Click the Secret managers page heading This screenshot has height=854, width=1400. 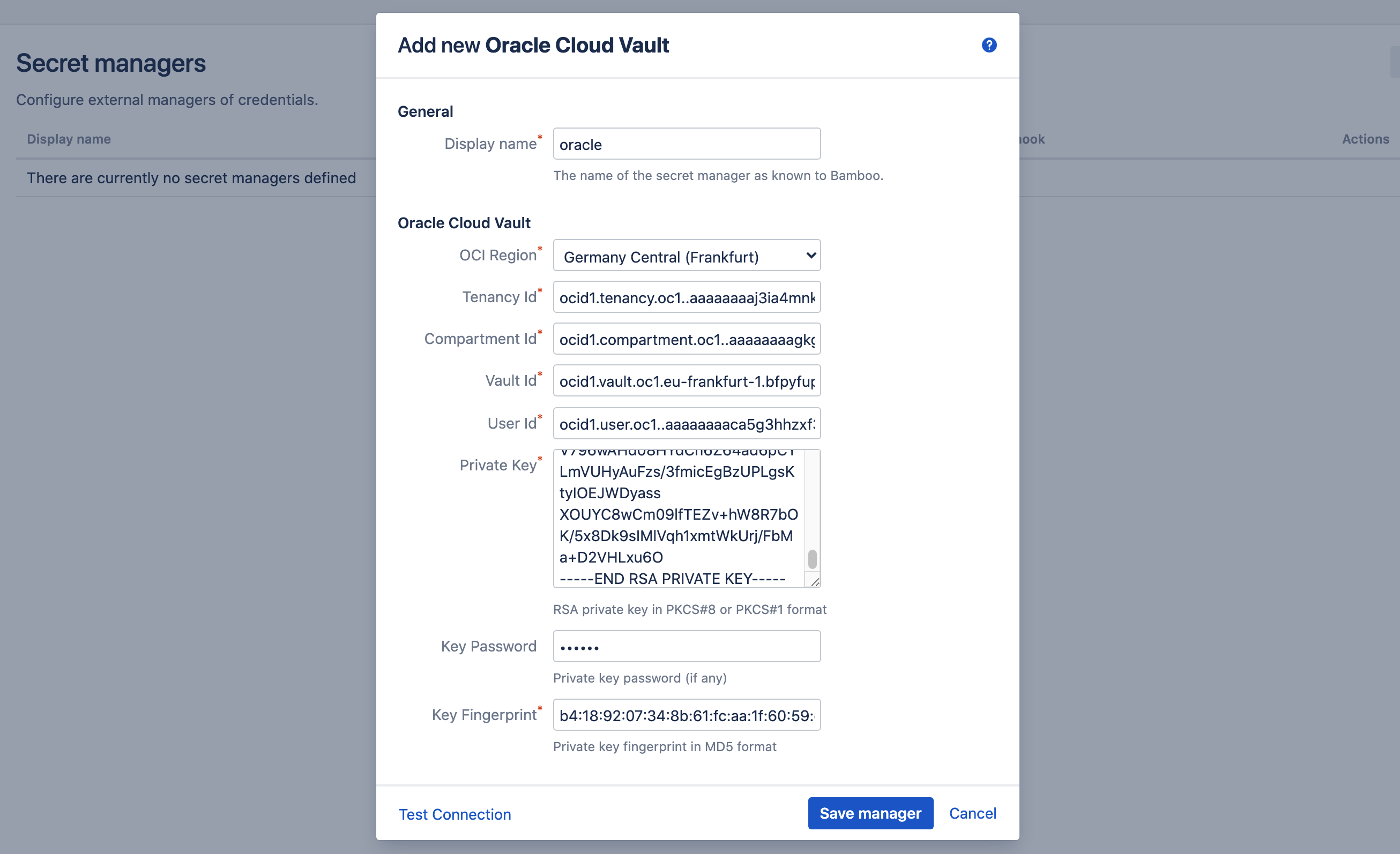[x=111, y=63]
